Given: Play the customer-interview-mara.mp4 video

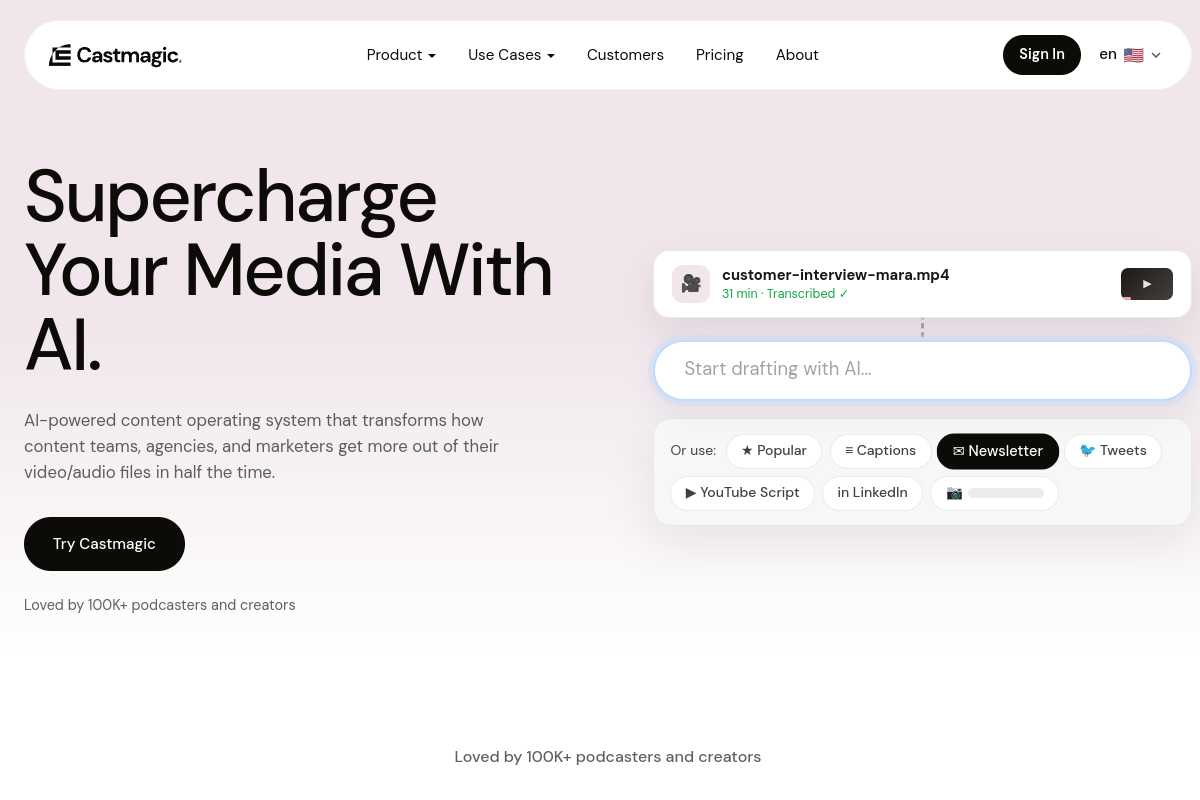Looking at the screenshot, I should 1147,284.
